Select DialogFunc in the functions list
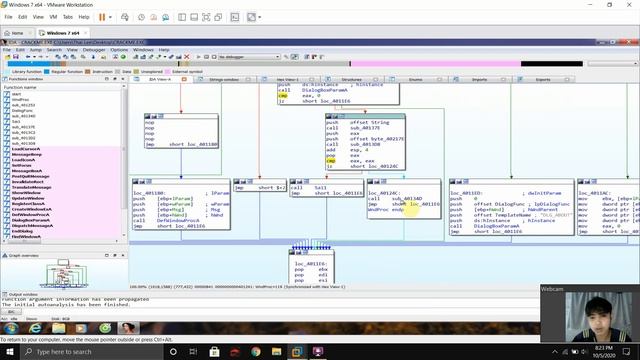This screenshot has width=640, height=360. pos(22,111)
